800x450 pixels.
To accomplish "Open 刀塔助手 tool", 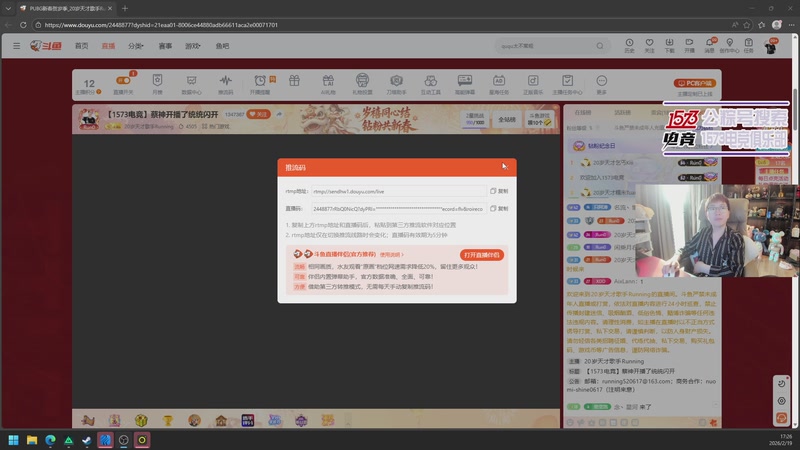I will coord(396,84).
